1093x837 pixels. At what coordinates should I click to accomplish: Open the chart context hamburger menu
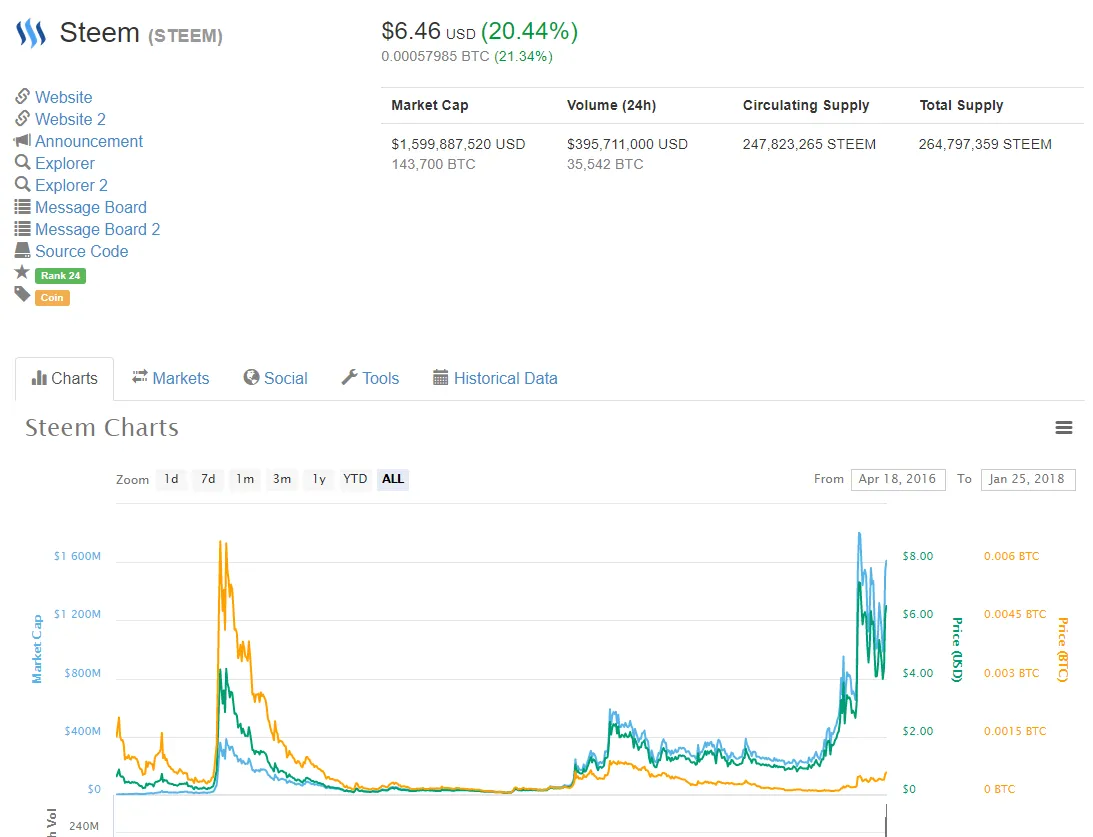pyautogui.click(x=1064, y=428)
